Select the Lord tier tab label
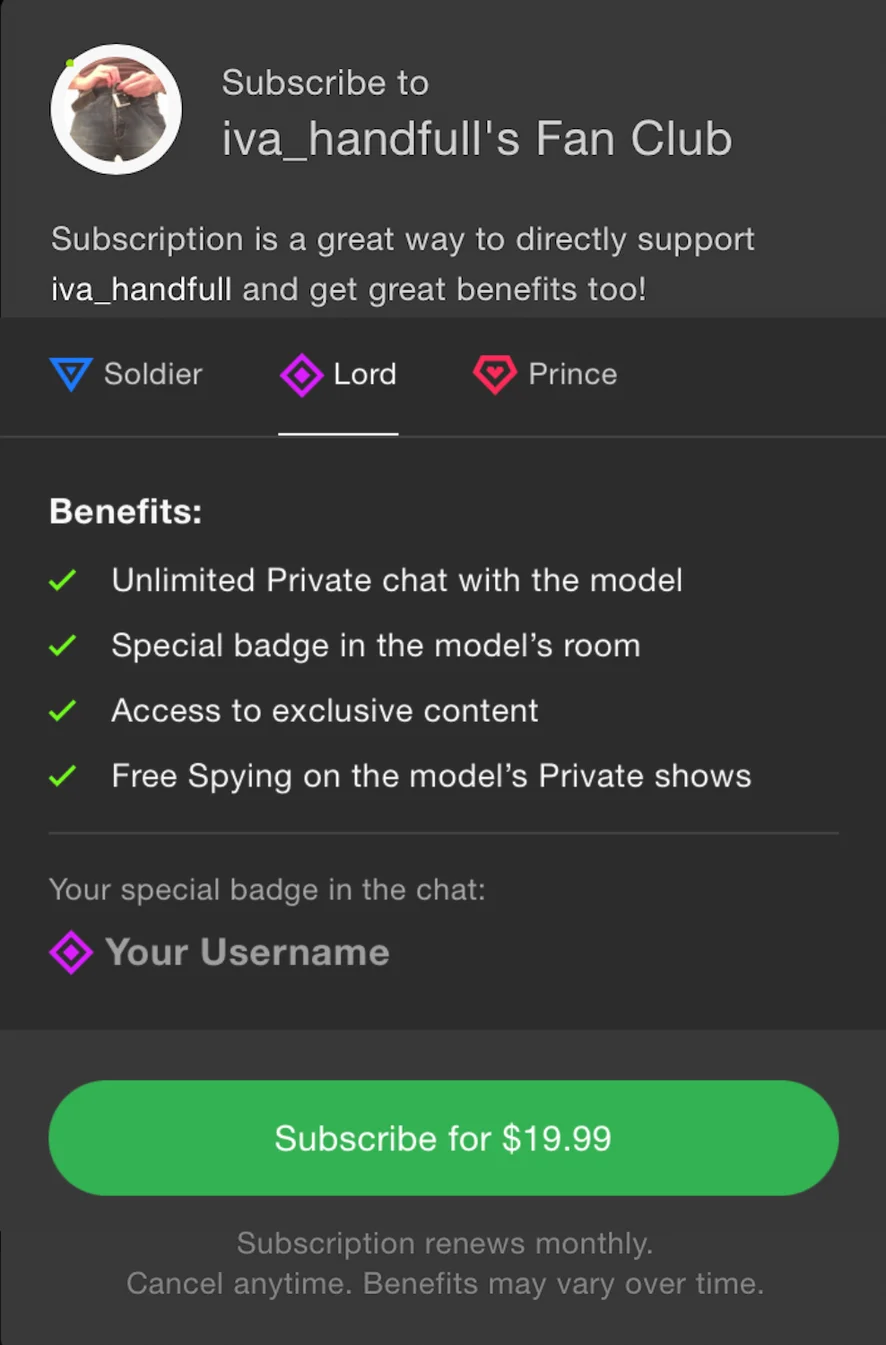 pyautogui.click(x=365, y=375)
